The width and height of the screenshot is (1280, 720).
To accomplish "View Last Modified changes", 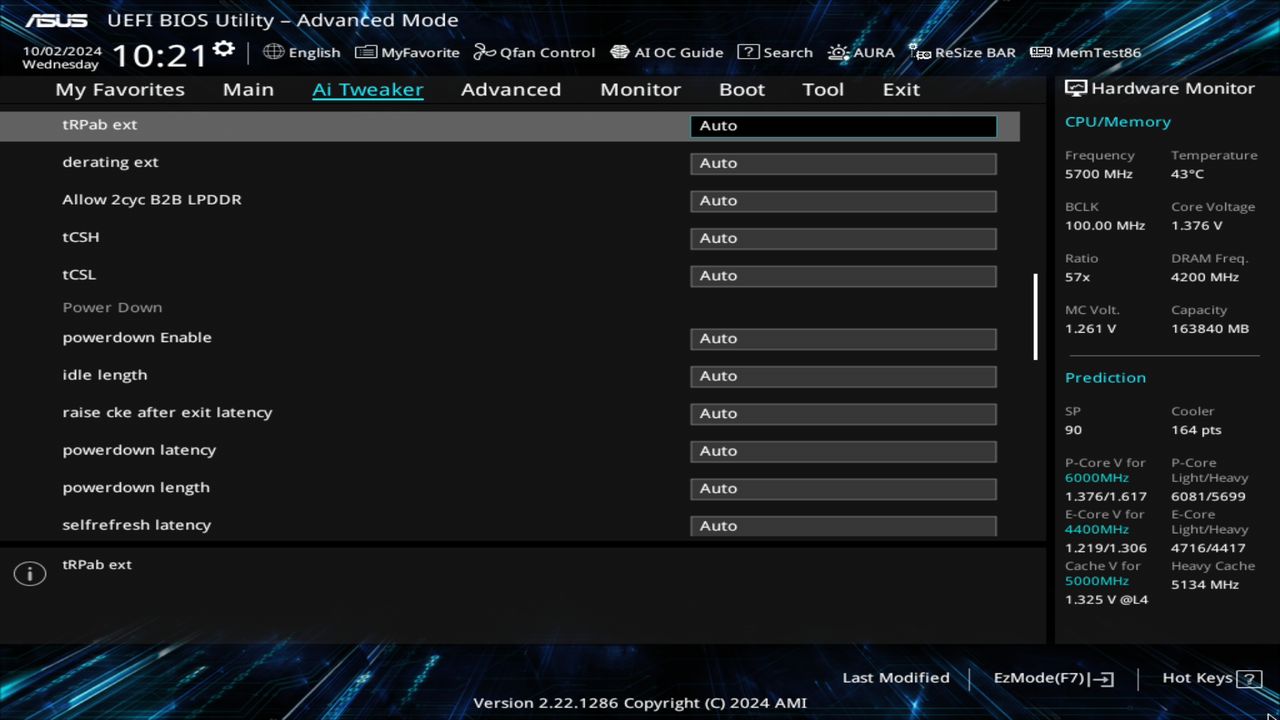I will pos(896,677).
